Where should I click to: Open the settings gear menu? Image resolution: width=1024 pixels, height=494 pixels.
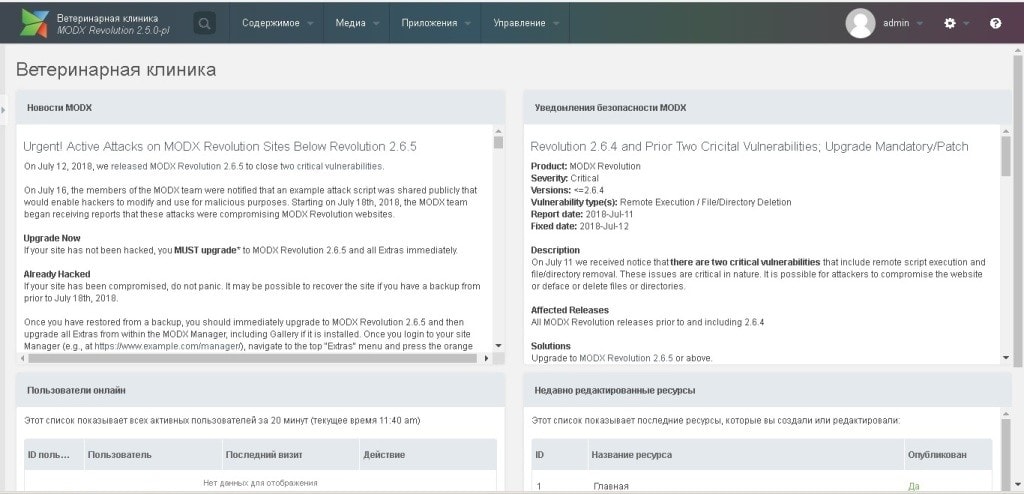coord(950,24)
